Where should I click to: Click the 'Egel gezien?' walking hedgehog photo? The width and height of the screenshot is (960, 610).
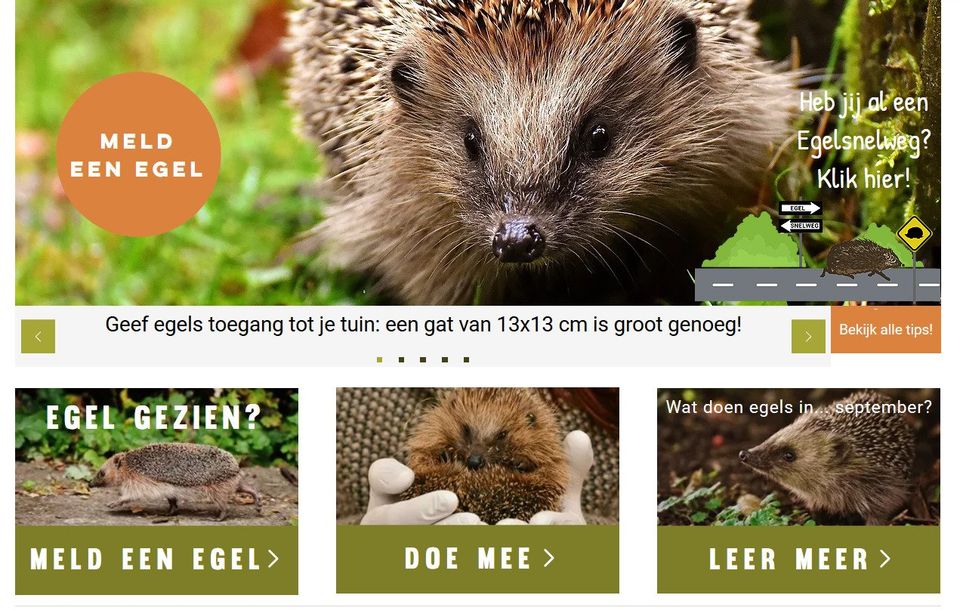pyautogui.click(x=157, y=456)
